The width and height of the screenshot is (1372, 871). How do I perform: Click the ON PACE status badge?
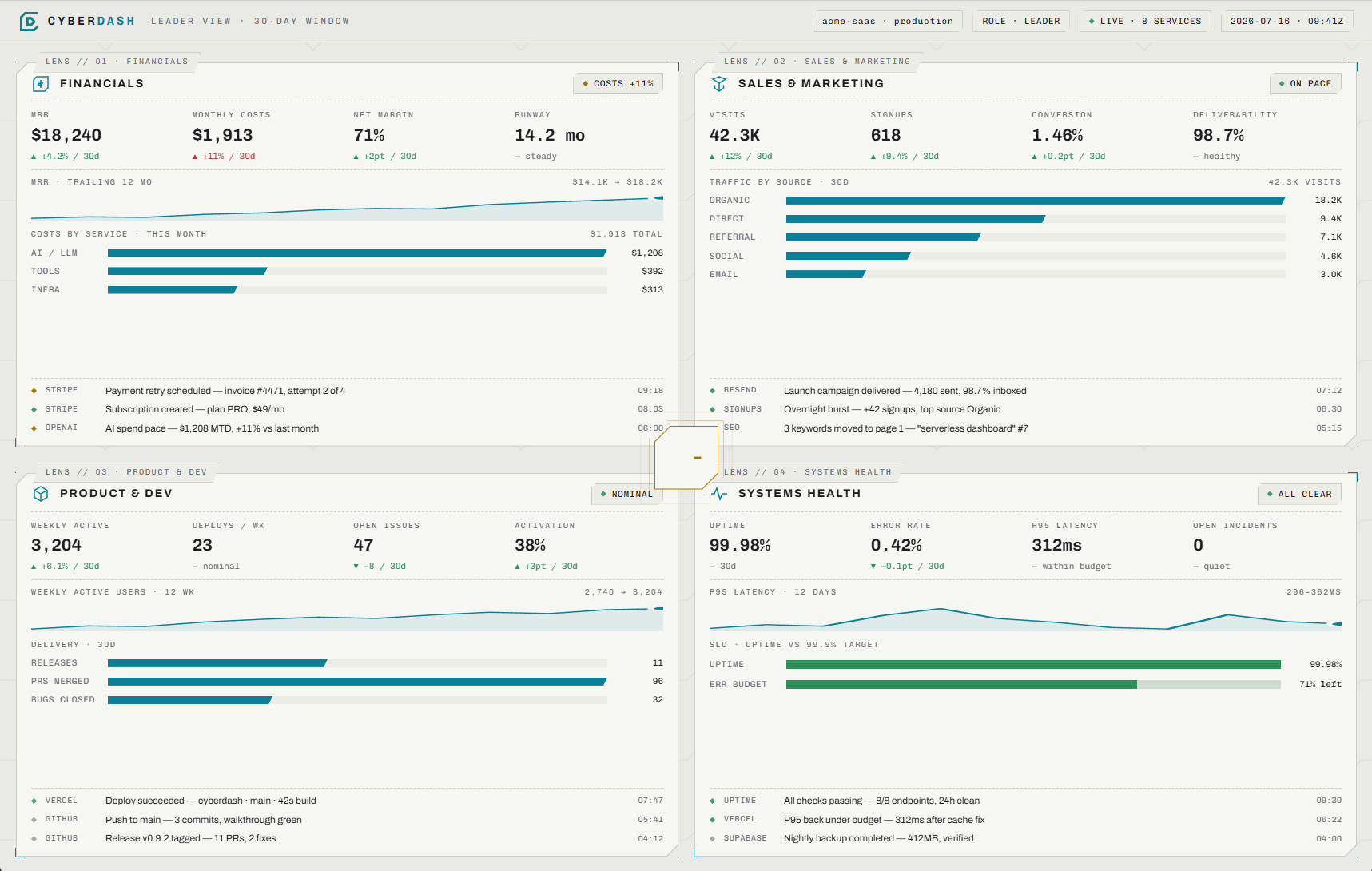click(x=1305, y=84)
